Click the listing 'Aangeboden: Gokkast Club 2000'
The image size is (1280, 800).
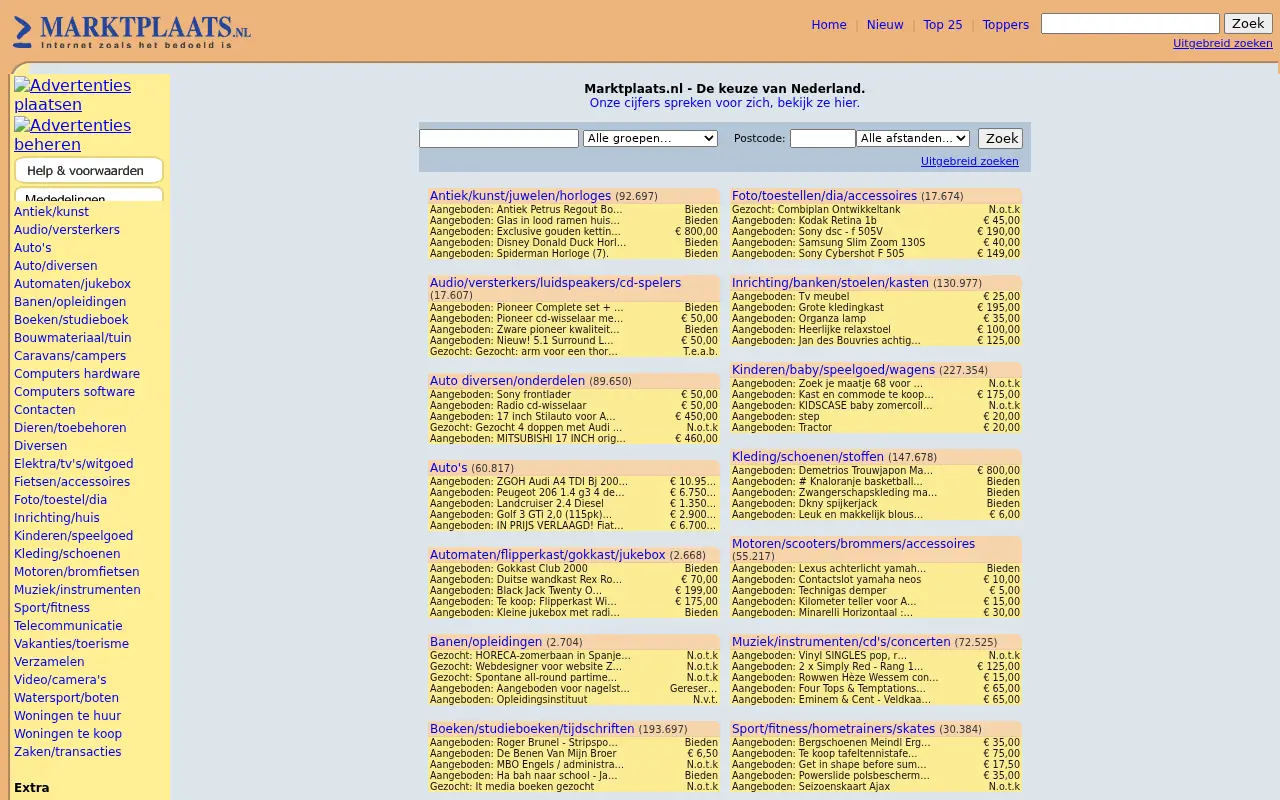(509, 569)
